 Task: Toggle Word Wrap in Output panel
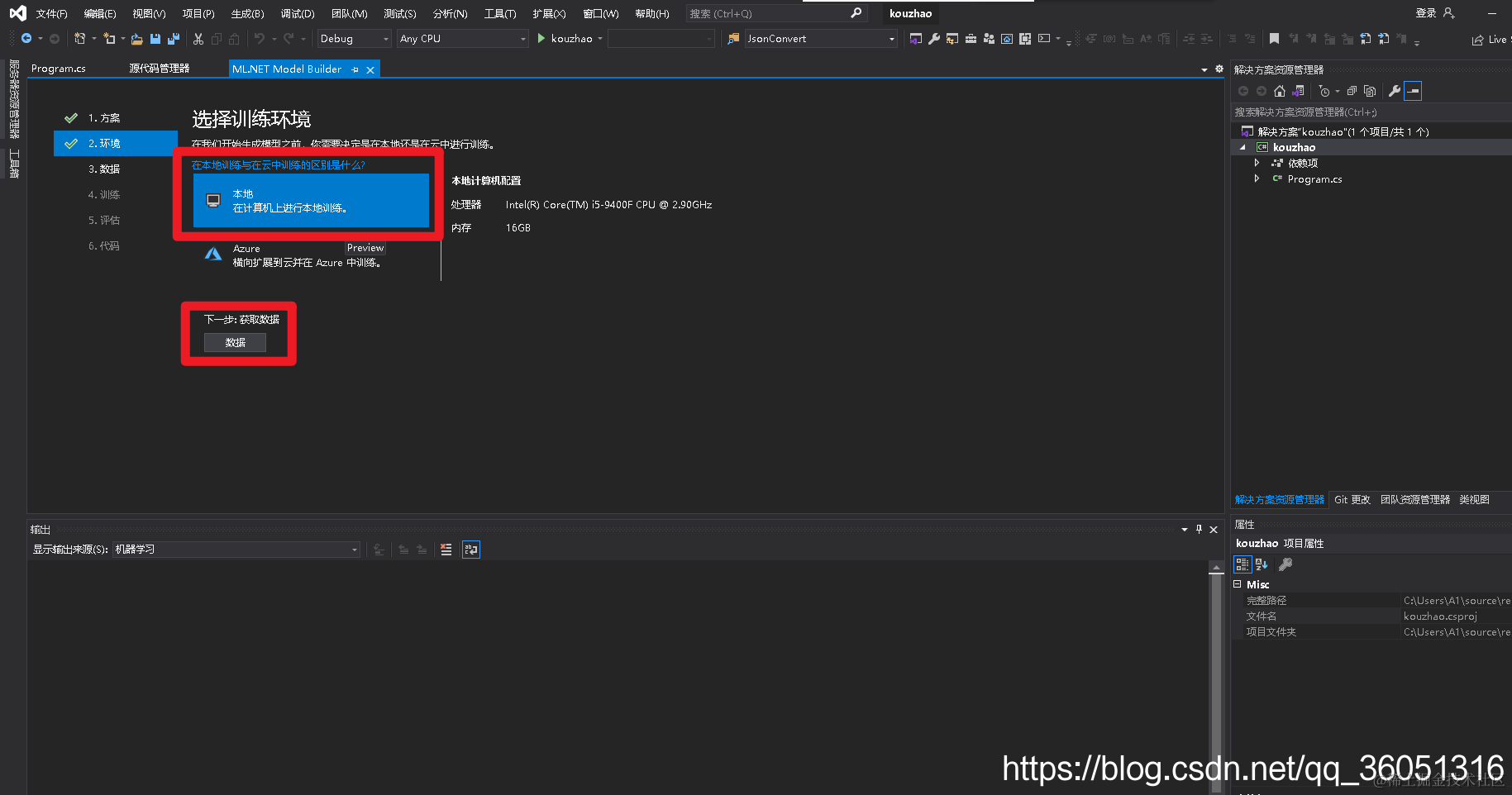(x=471, y=550)
